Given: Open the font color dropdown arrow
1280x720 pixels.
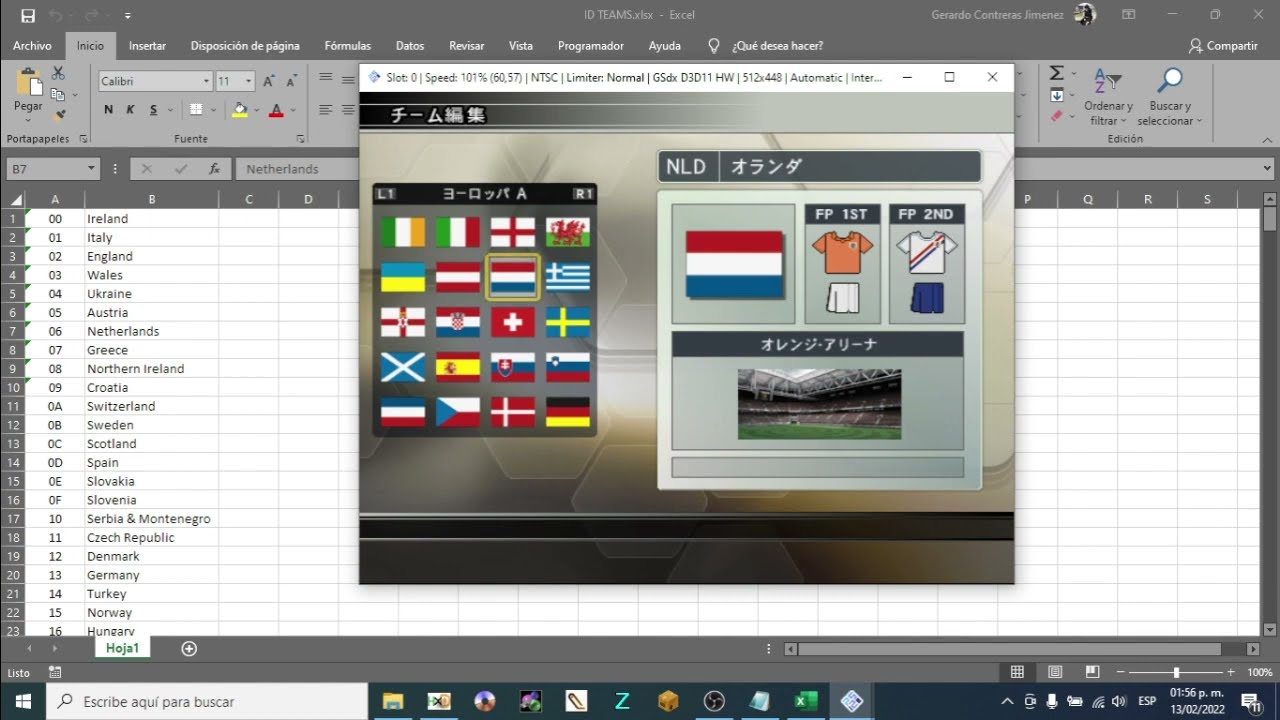Looking at the screenshot, I should (x=292, y=110).
